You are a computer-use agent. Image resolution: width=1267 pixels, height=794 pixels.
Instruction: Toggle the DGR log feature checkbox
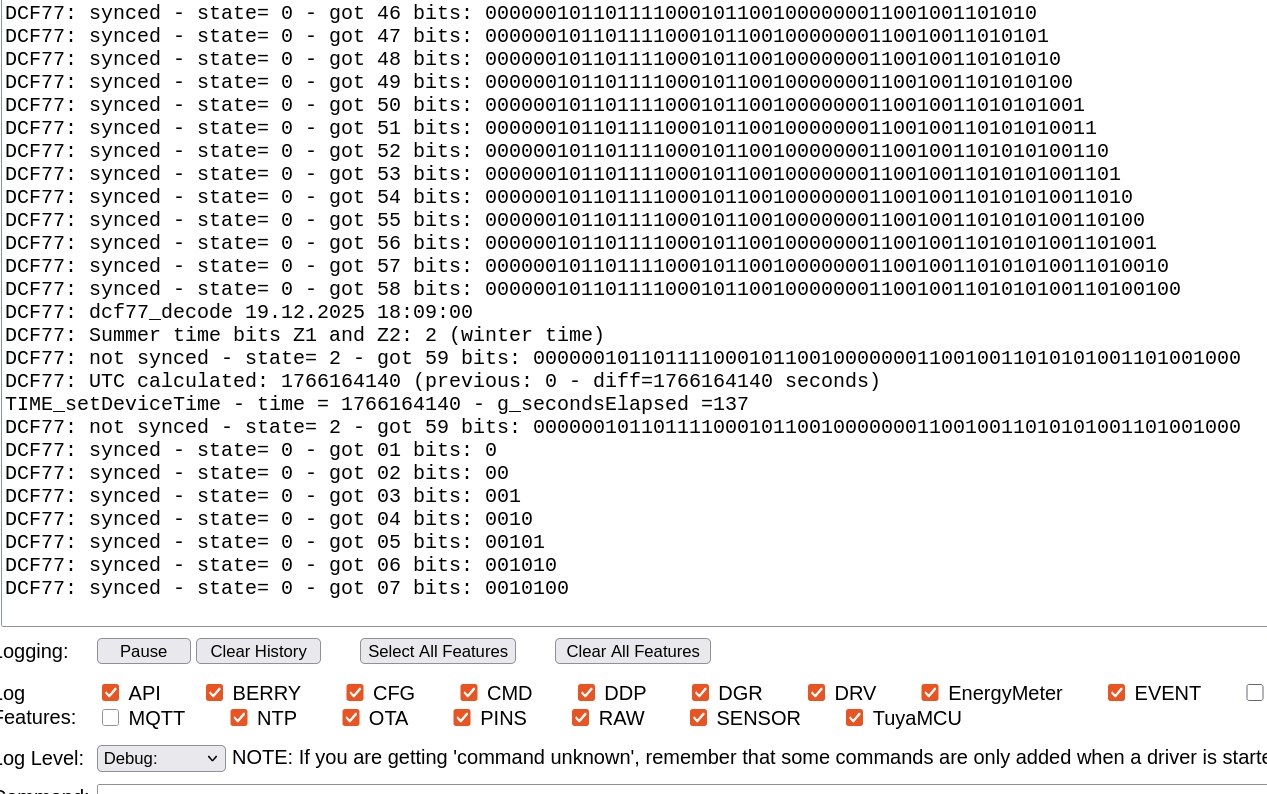click(701, 692)
